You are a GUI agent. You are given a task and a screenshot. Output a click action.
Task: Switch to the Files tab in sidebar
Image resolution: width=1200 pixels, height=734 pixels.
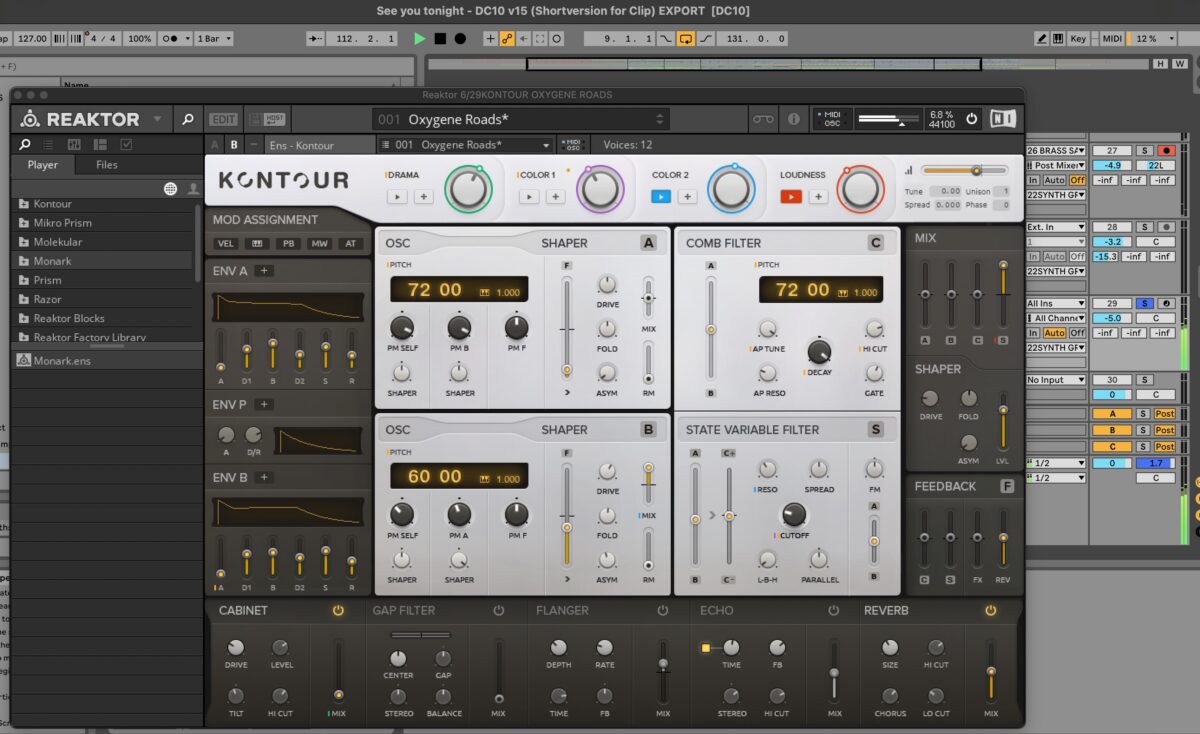tap(107, 165)
